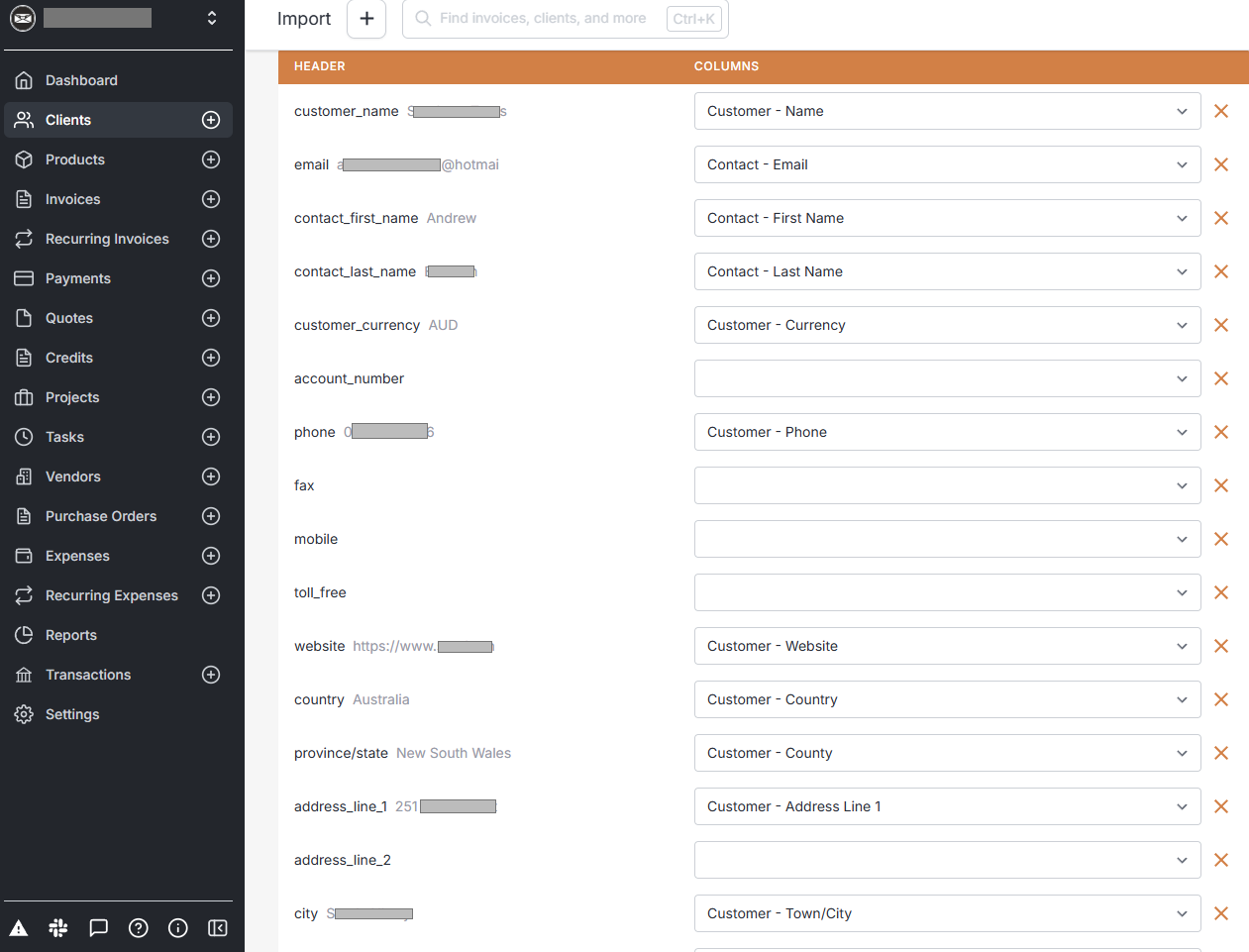Go to Products in sidebar
This screenshot has height=952, width=1249.
74,159
